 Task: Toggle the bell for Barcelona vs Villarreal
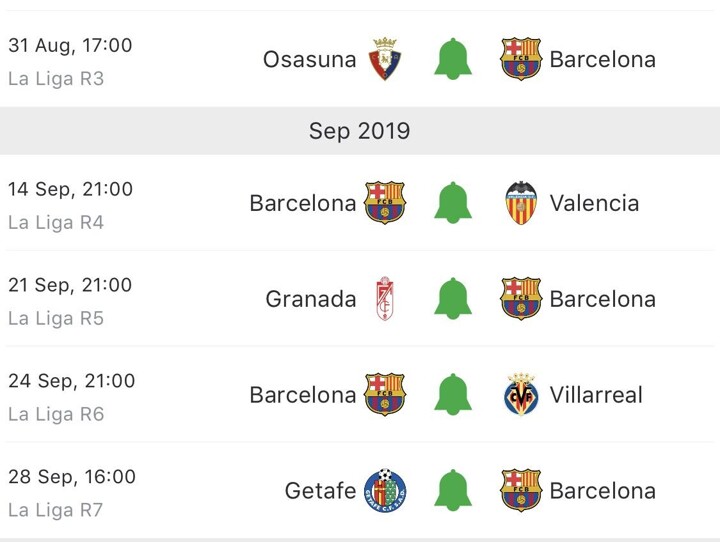[x=452, y=395]
